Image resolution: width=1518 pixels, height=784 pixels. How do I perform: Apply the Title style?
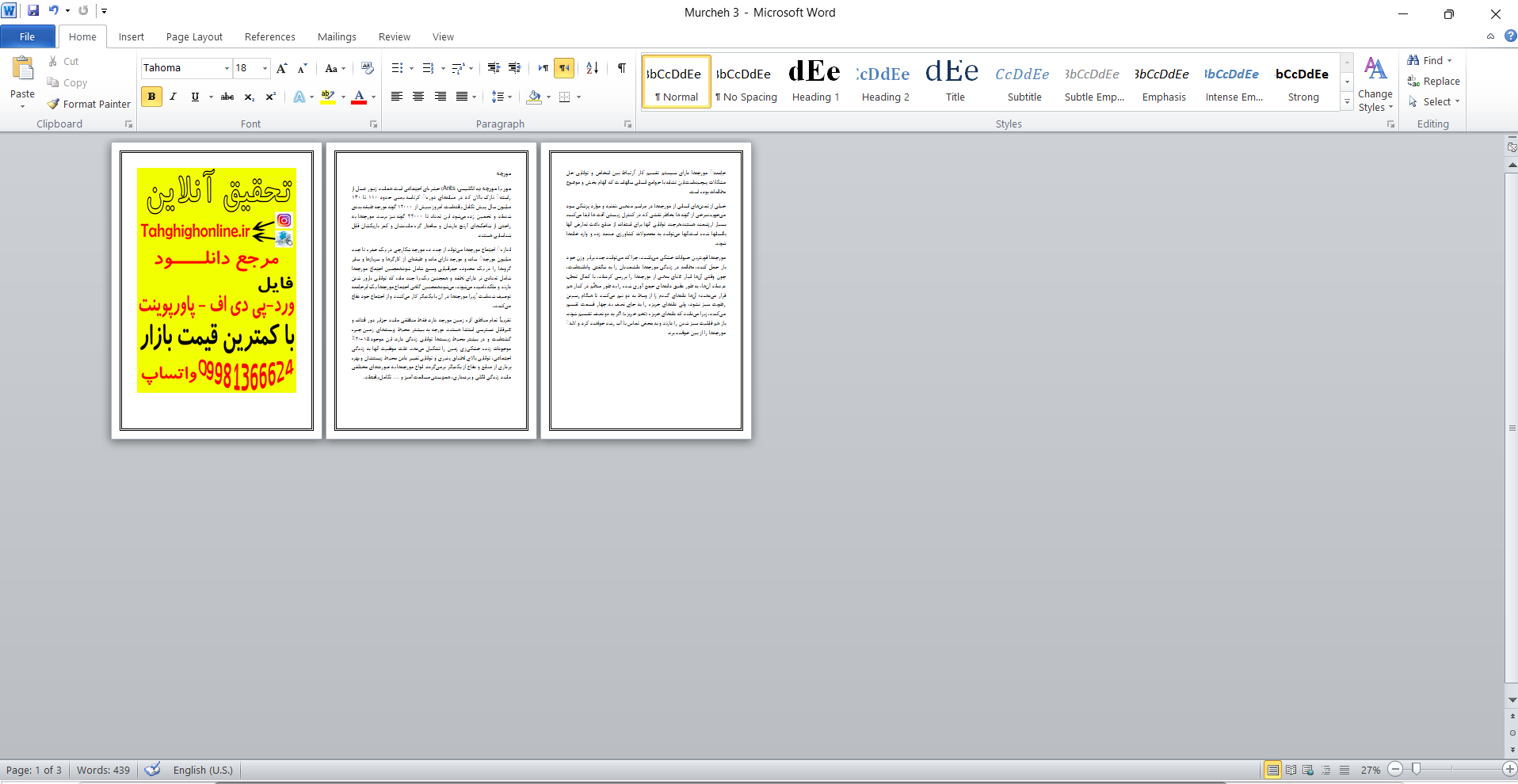tap(955, 82)
